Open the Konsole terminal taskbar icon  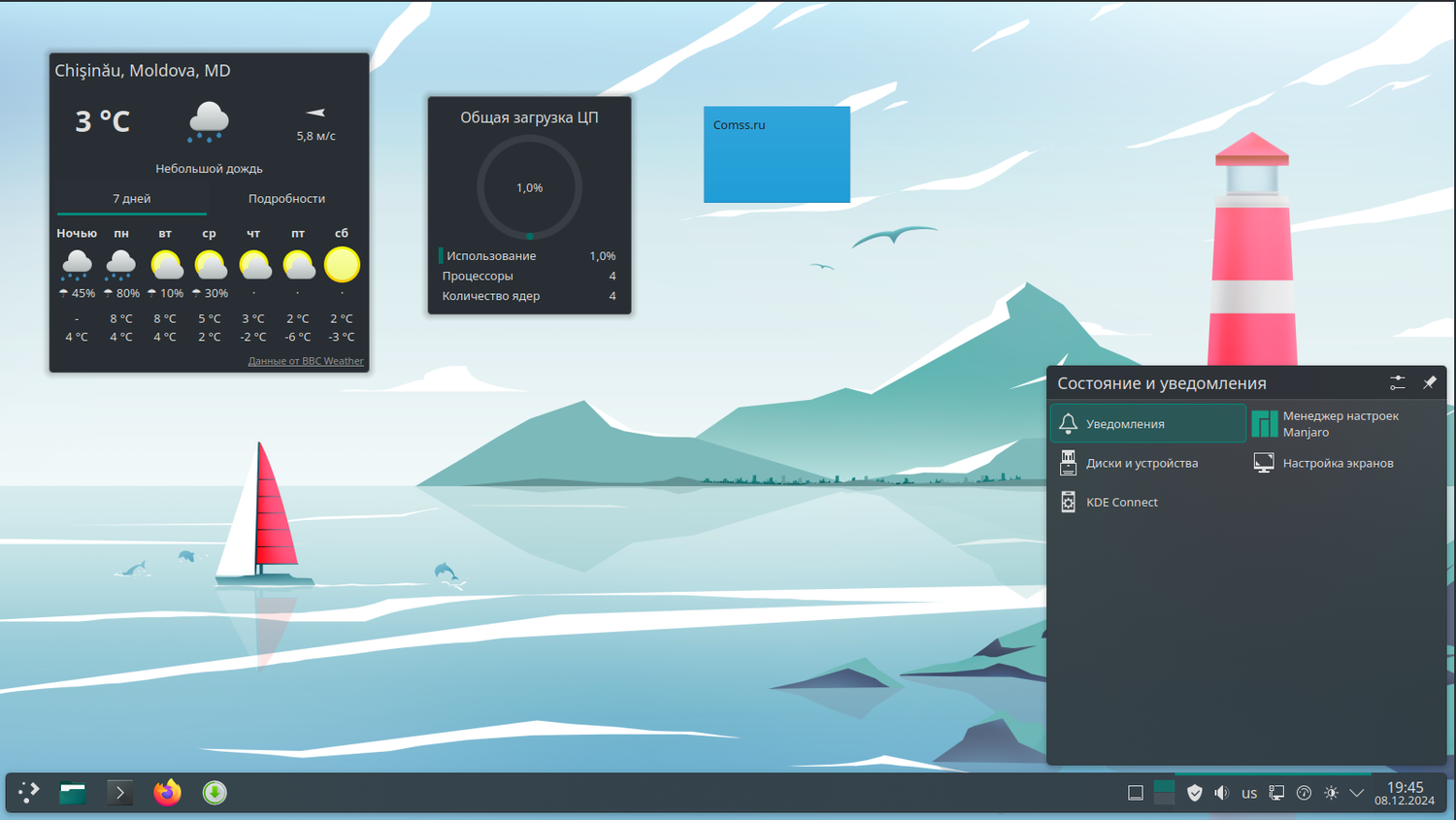click(x=119, y=793)
